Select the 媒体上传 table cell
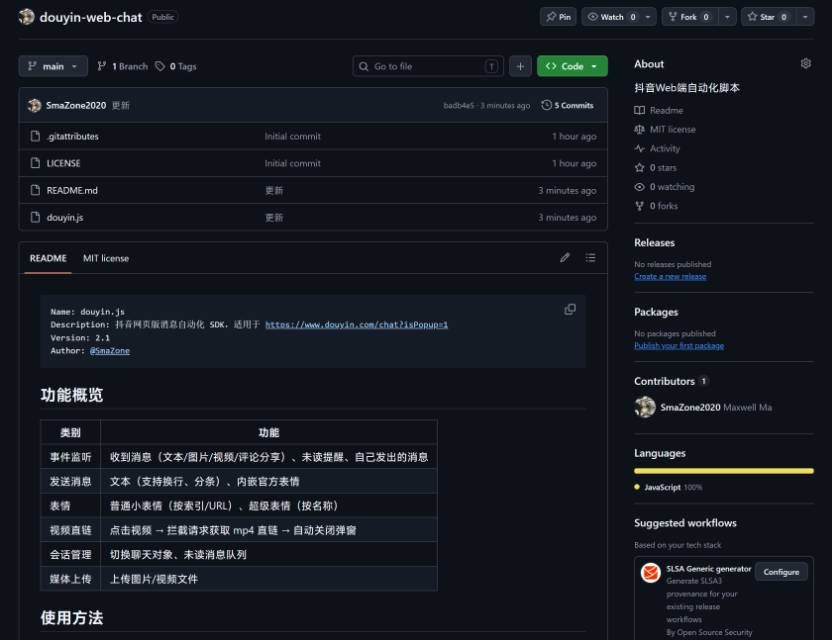The height and width of the screenshot is (640, 832). (71, 579)
